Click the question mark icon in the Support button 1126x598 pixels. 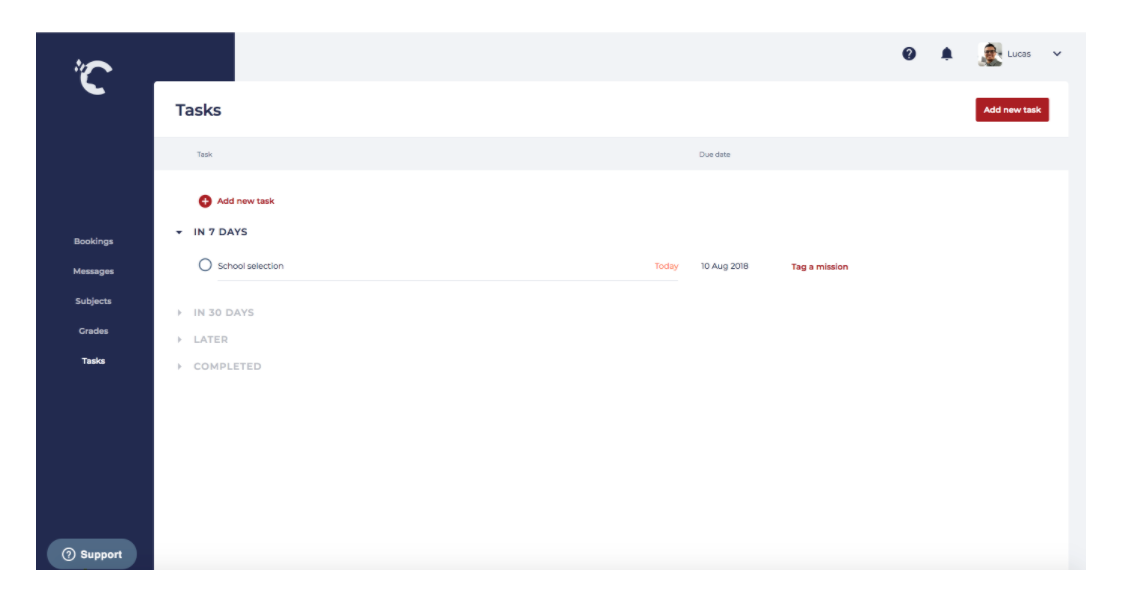[x=69, y=555]
